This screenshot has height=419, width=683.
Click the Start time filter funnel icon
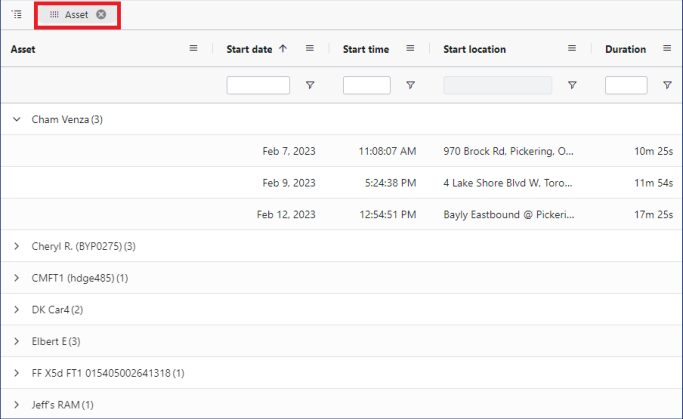(410, 86)
